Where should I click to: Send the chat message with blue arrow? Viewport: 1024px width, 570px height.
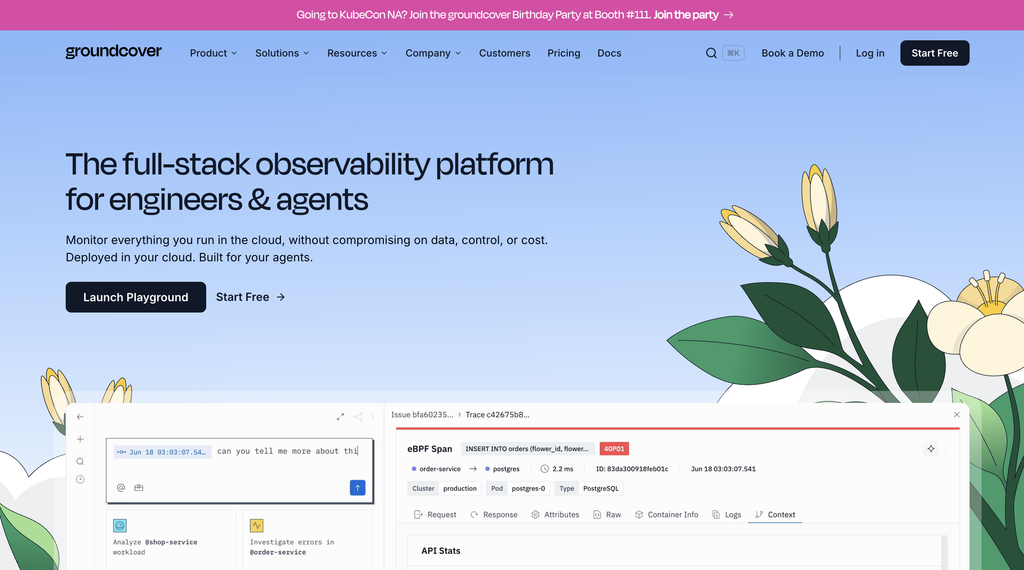357,488
